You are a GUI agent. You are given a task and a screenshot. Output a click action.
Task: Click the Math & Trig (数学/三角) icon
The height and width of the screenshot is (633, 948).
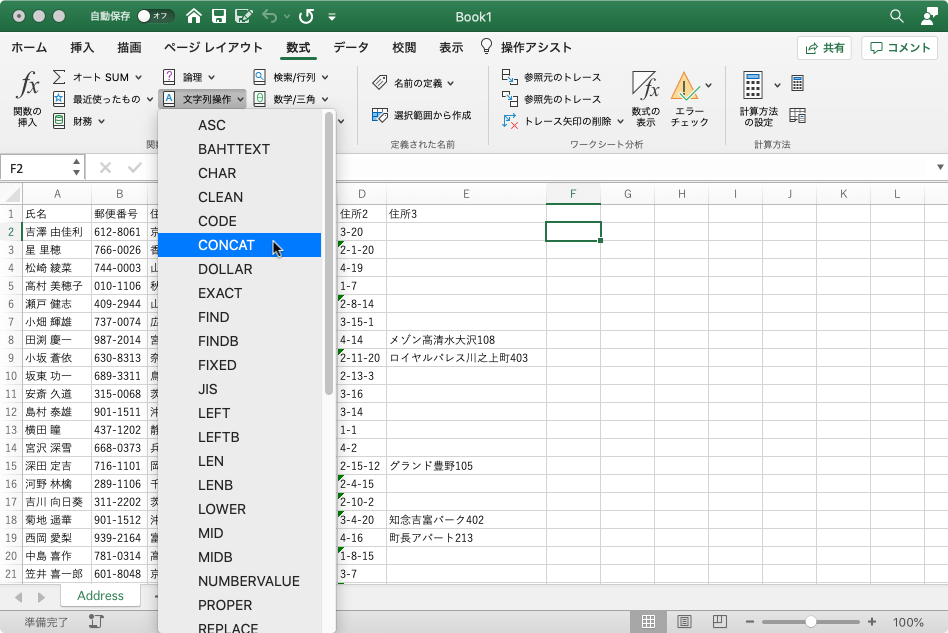259,99
